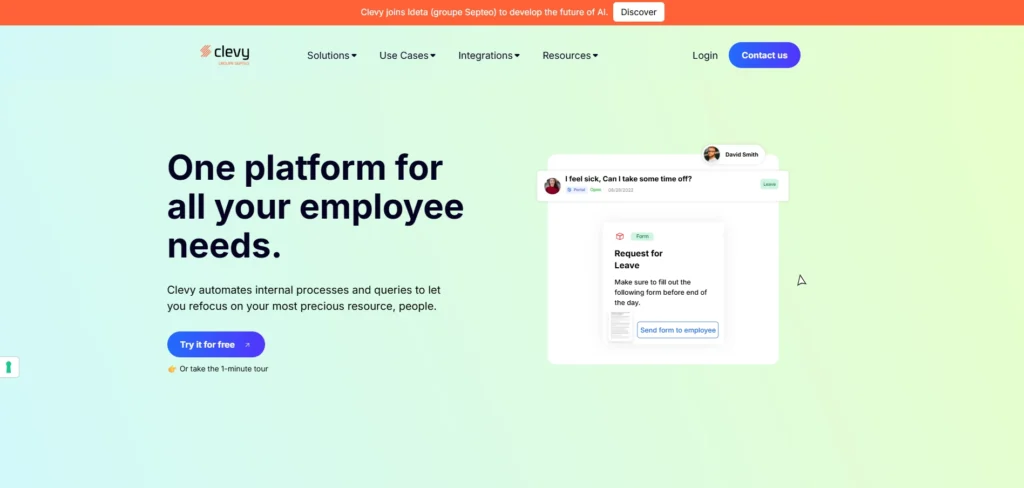Click the Clevy logo in the header
Screen dimensions: 1024x488
coord(225,54)
